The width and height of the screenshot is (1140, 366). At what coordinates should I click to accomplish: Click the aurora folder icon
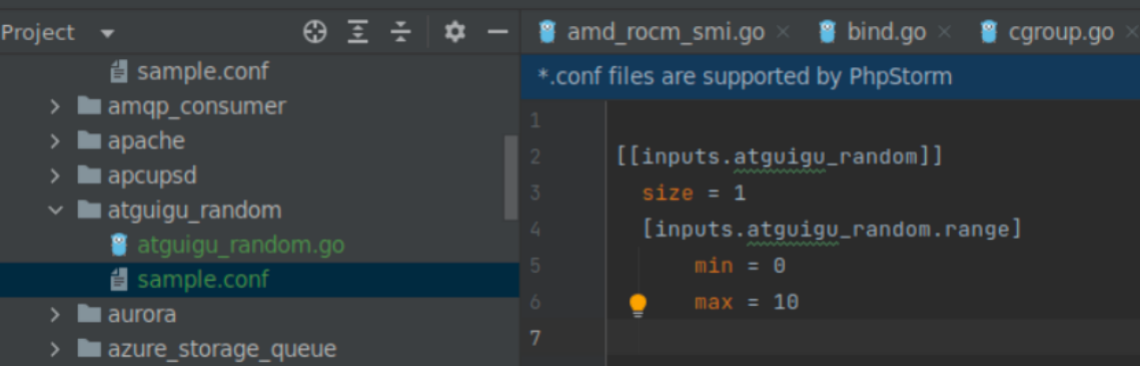click(x=89, y=314)
